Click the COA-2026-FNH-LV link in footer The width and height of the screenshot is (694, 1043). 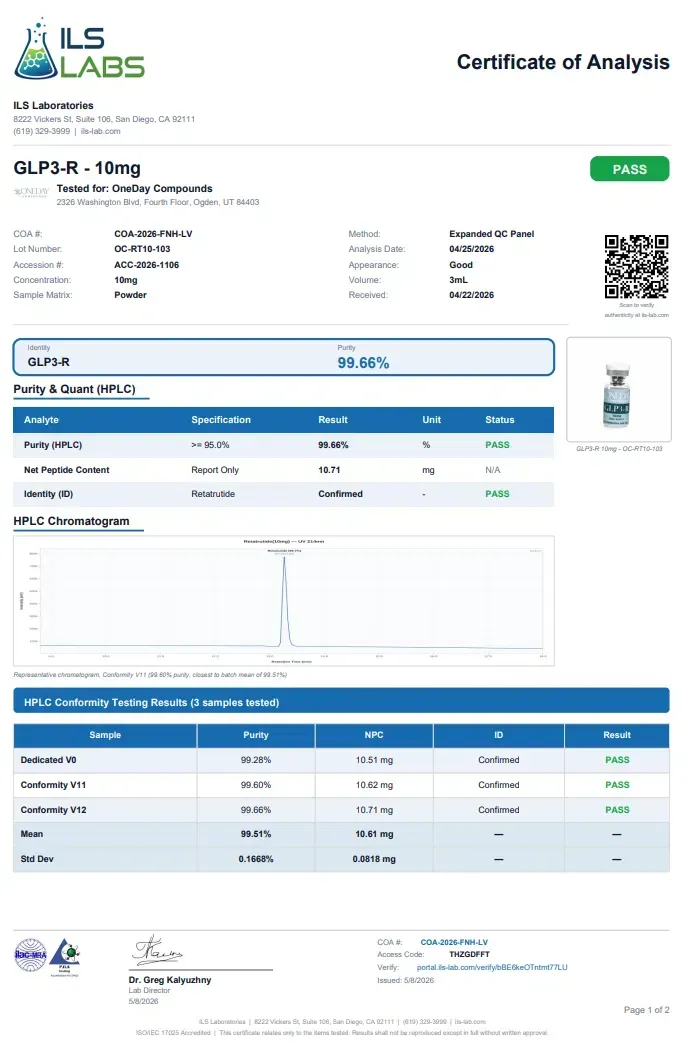[x=454, y=942]
